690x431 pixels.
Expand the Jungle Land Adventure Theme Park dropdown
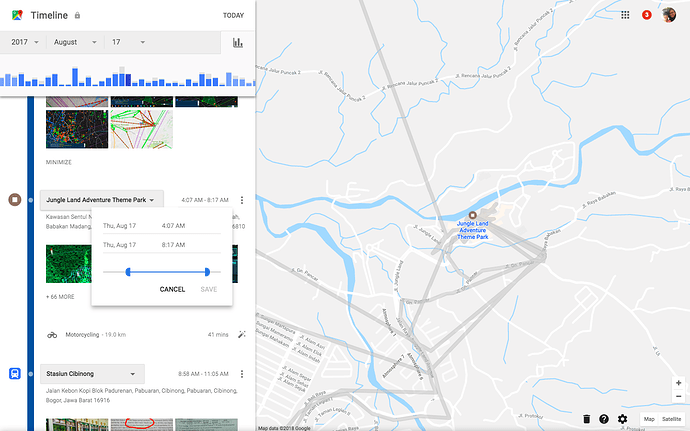[x=99, y=200]
